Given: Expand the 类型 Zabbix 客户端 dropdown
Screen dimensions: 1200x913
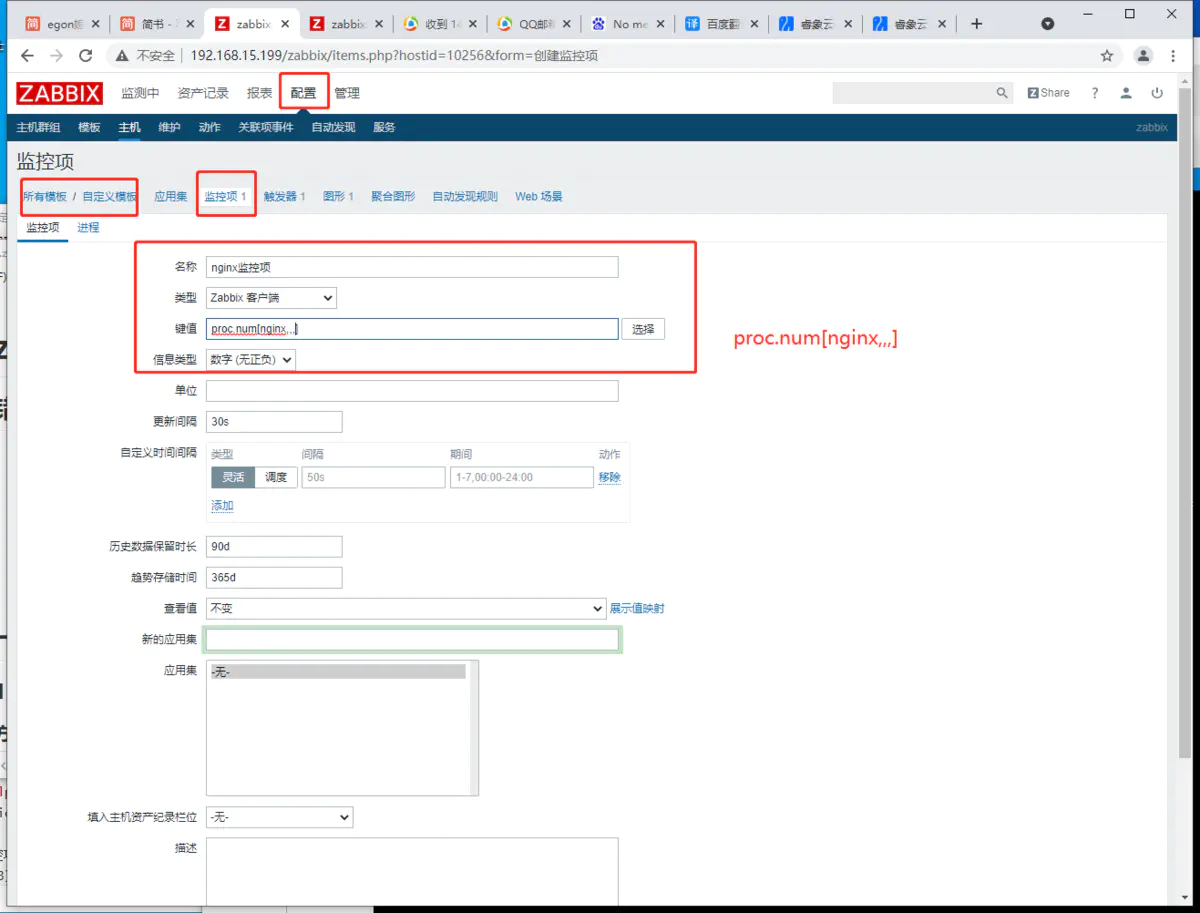Looking at the screenshot, I should [x=271, y=297].
